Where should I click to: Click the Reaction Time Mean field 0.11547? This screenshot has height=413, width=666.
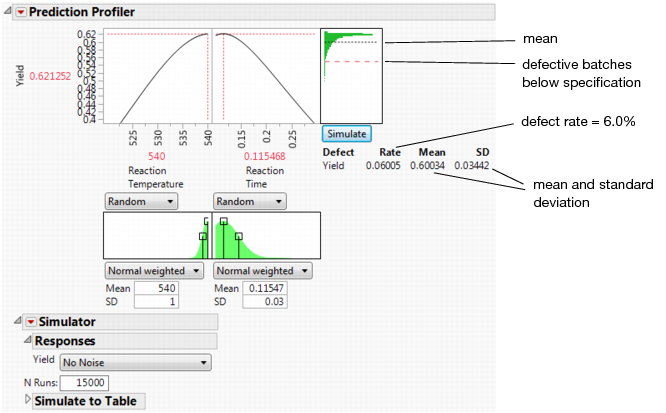pyautogui.click(x=265, y=288)
